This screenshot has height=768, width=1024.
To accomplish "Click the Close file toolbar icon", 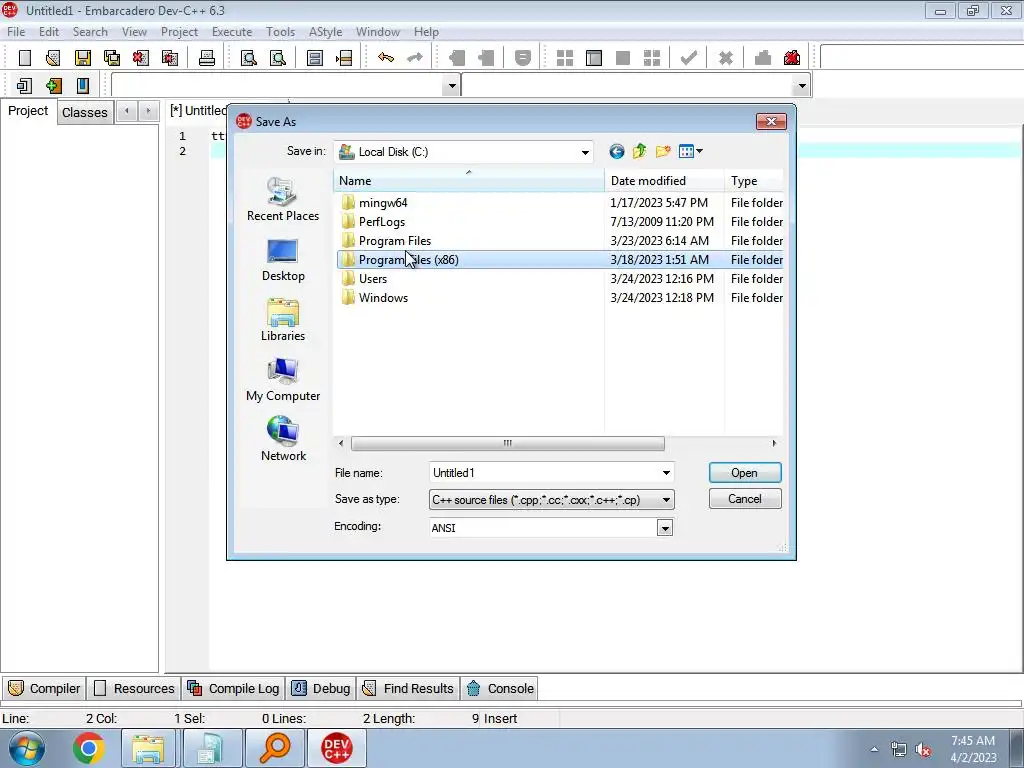I will 140,58.
